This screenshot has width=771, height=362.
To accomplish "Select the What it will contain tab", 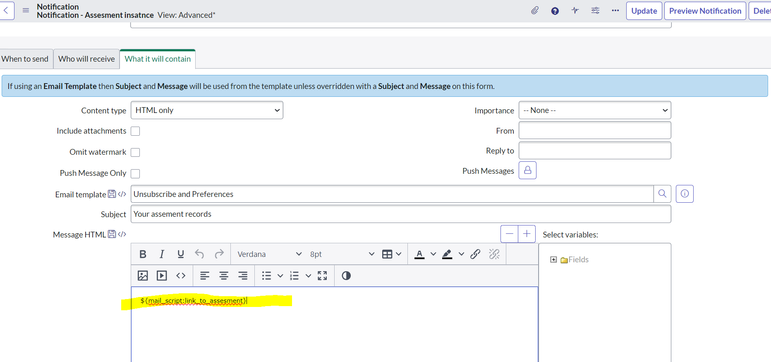I will (x=158, y=59).
